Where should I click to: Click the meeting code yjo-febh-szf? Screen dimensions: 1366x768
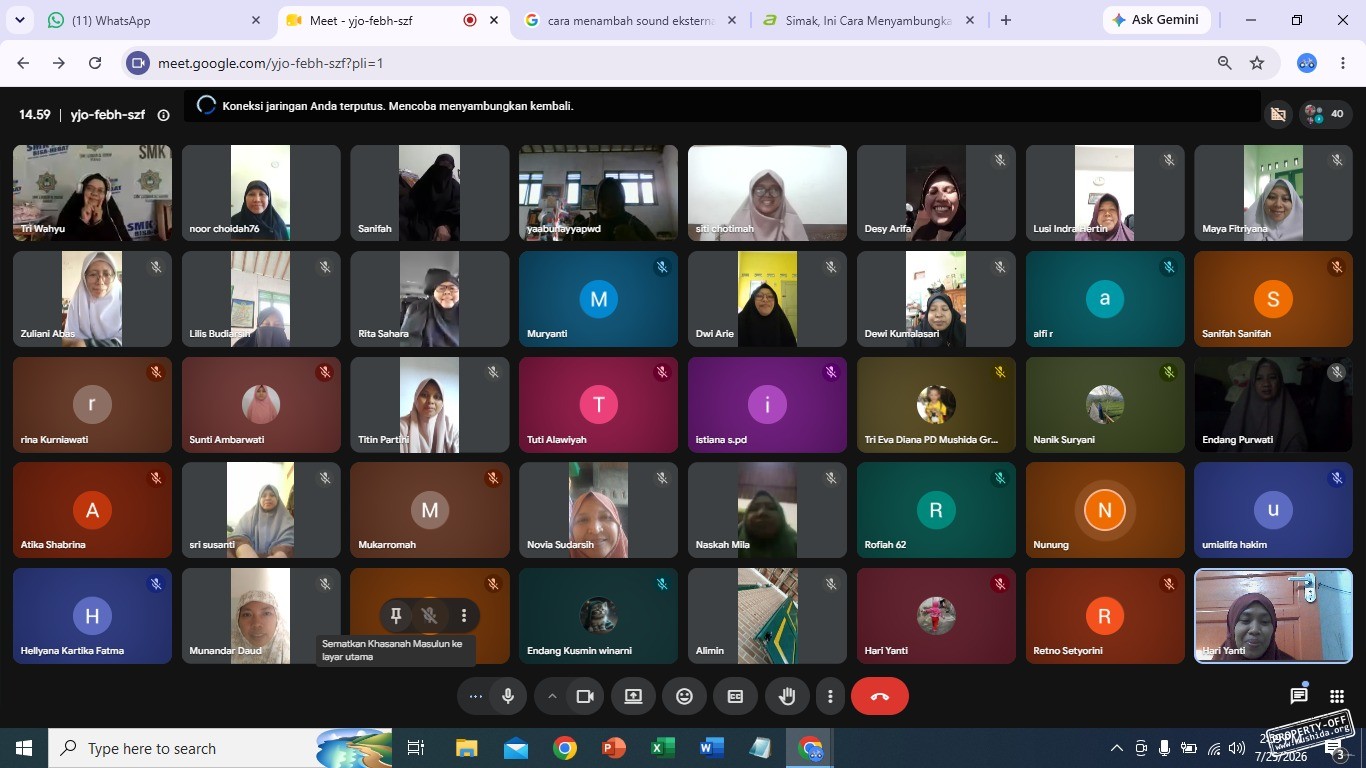coord(108,115)
